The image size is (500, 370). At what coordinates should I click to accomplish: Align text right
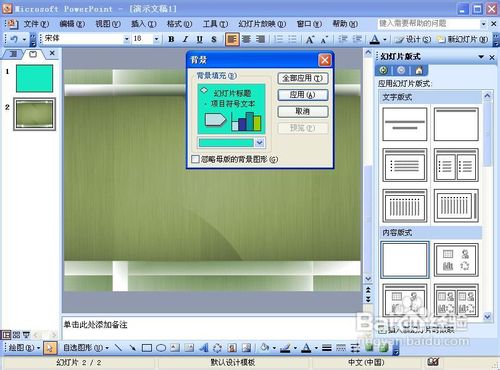point(260,39)
